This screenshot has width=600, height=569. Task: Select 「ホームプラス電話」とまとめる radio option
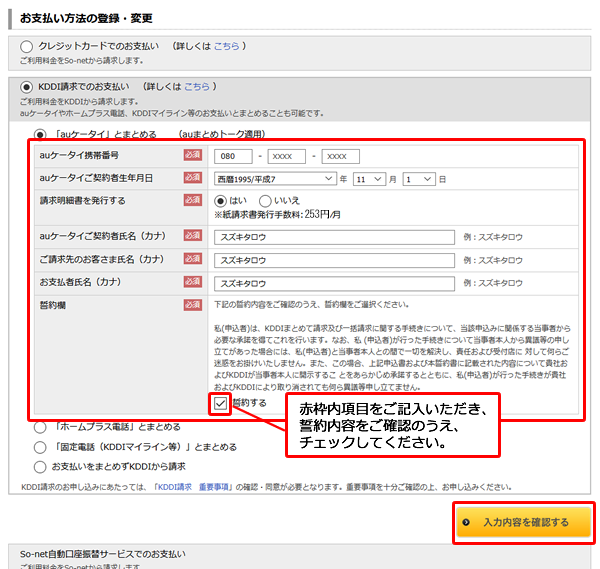[40, 428]
